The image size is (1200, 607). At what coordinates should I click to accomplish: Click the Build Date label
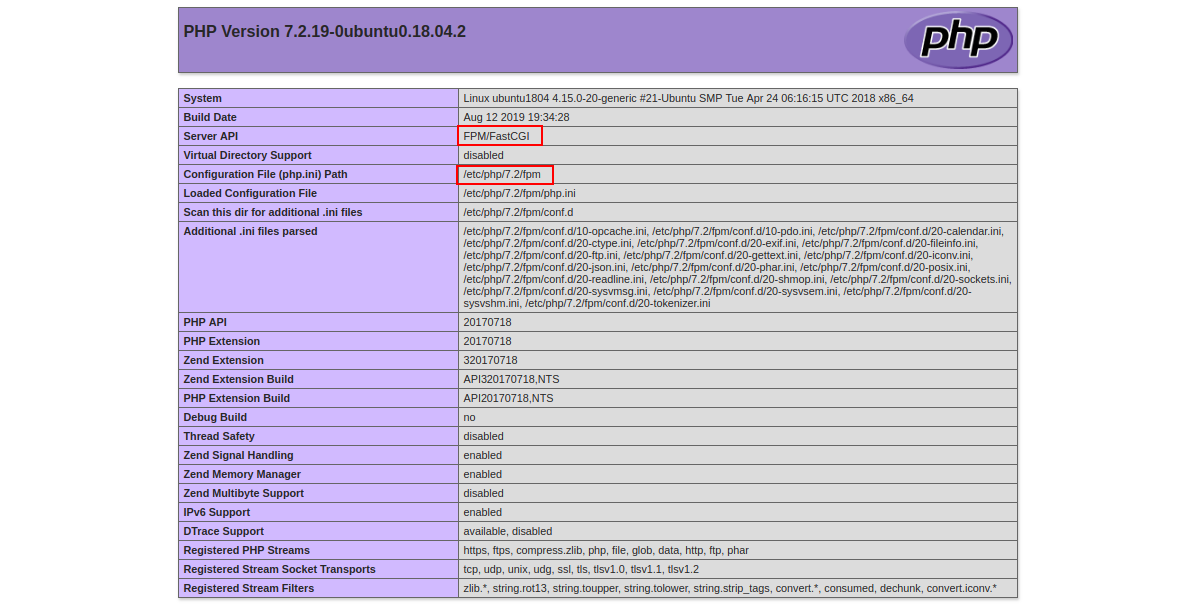(x=210, y=117)
